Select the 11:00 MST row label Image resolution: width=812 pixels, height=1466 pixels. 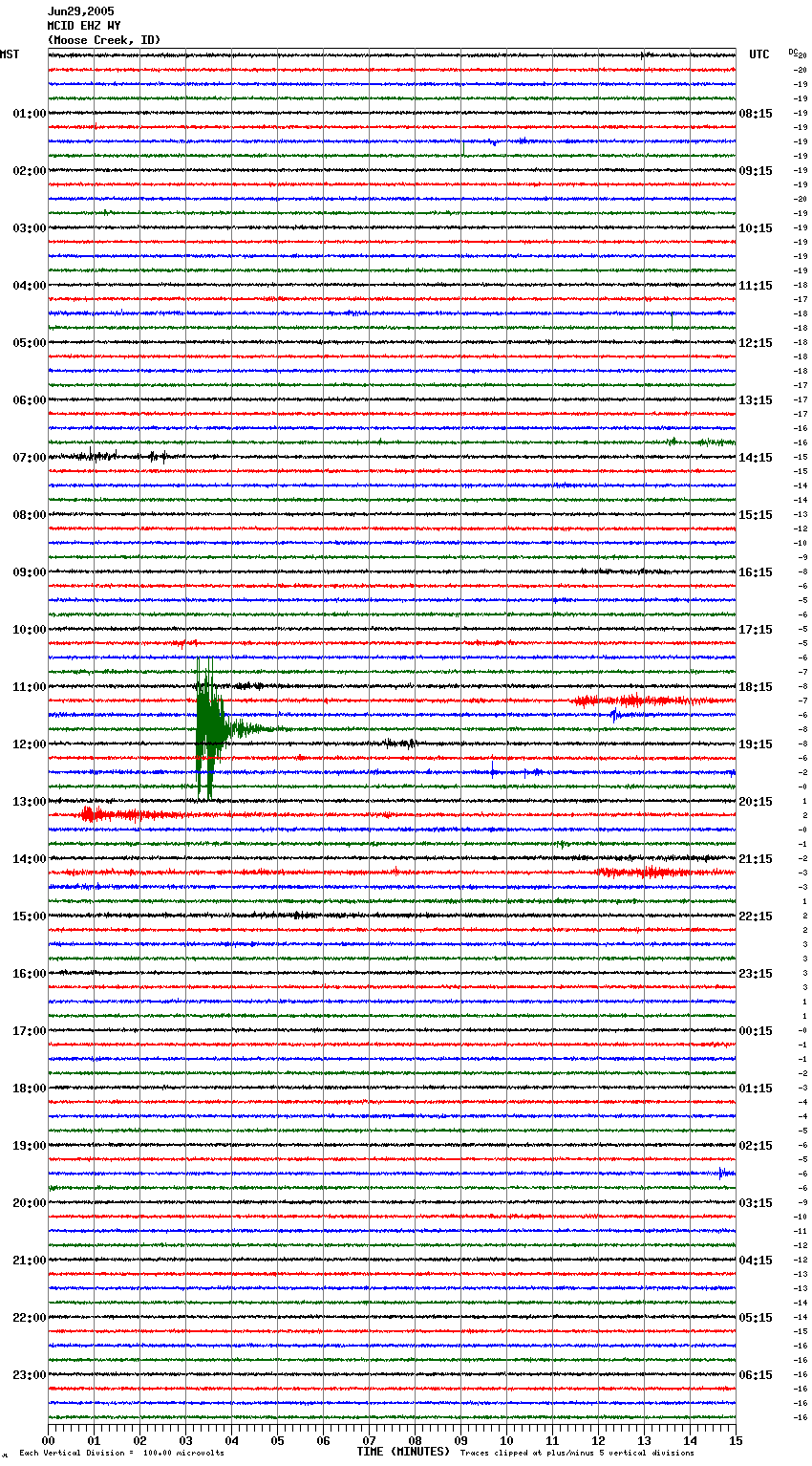[x=30, y=687]
